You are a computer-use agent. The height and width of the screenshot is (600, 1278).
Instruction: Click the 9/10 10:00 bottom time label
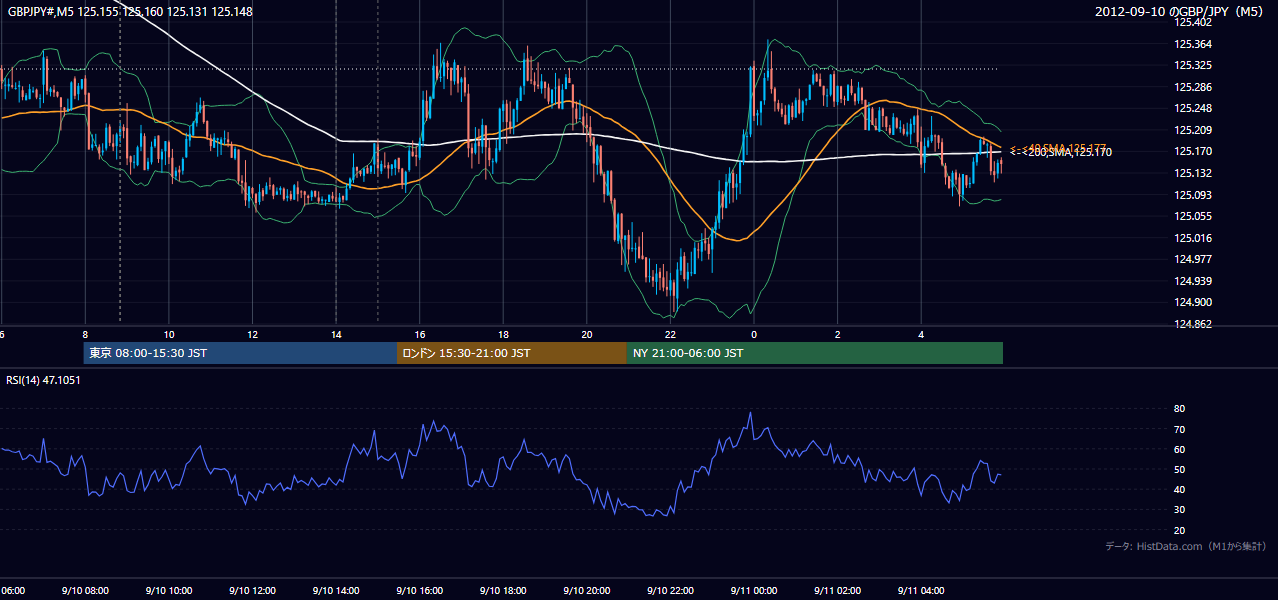click(x=169, y=591)
